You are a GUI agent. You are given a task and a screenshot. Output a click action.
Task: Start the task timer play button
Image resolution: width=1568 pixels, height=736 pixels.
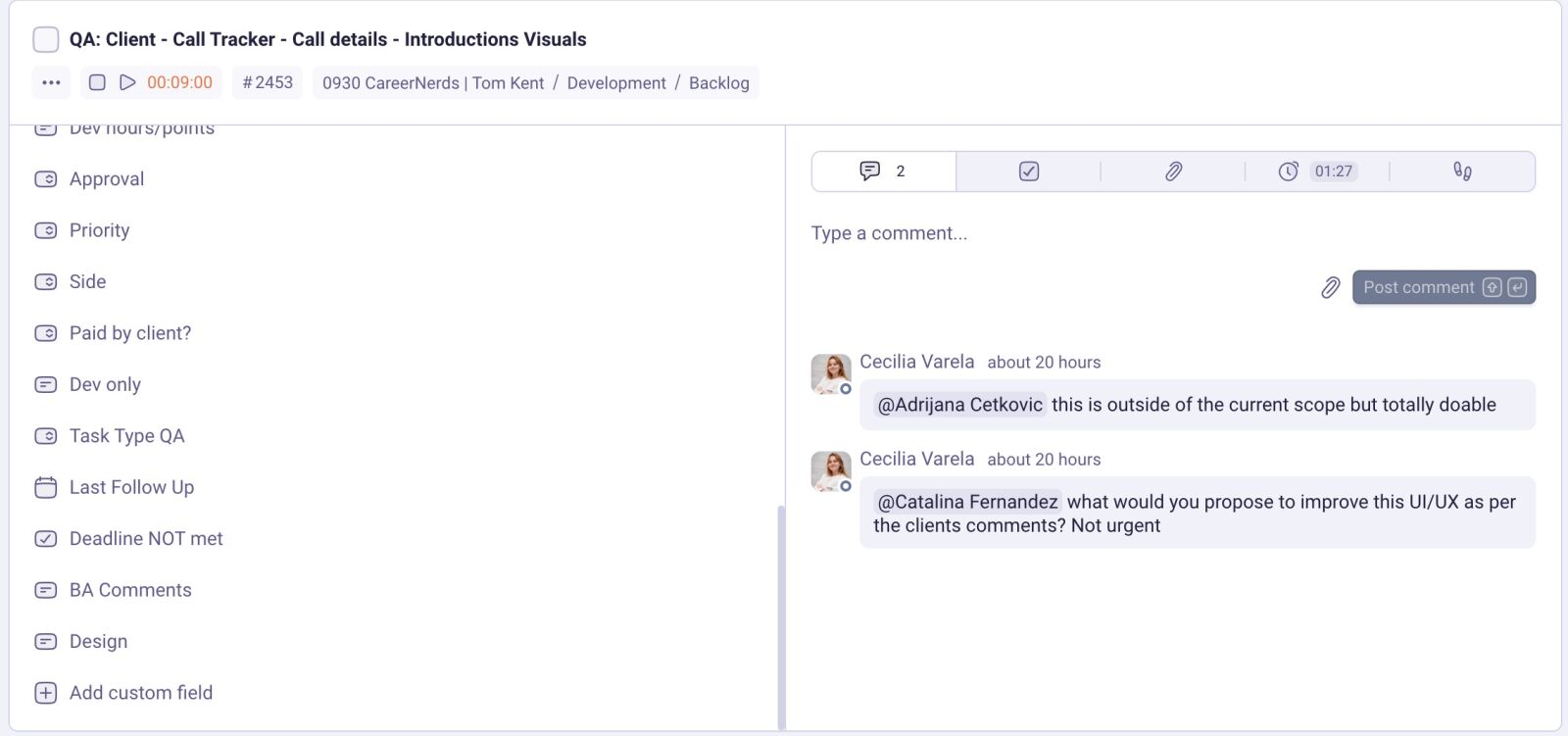coord(127,83)
